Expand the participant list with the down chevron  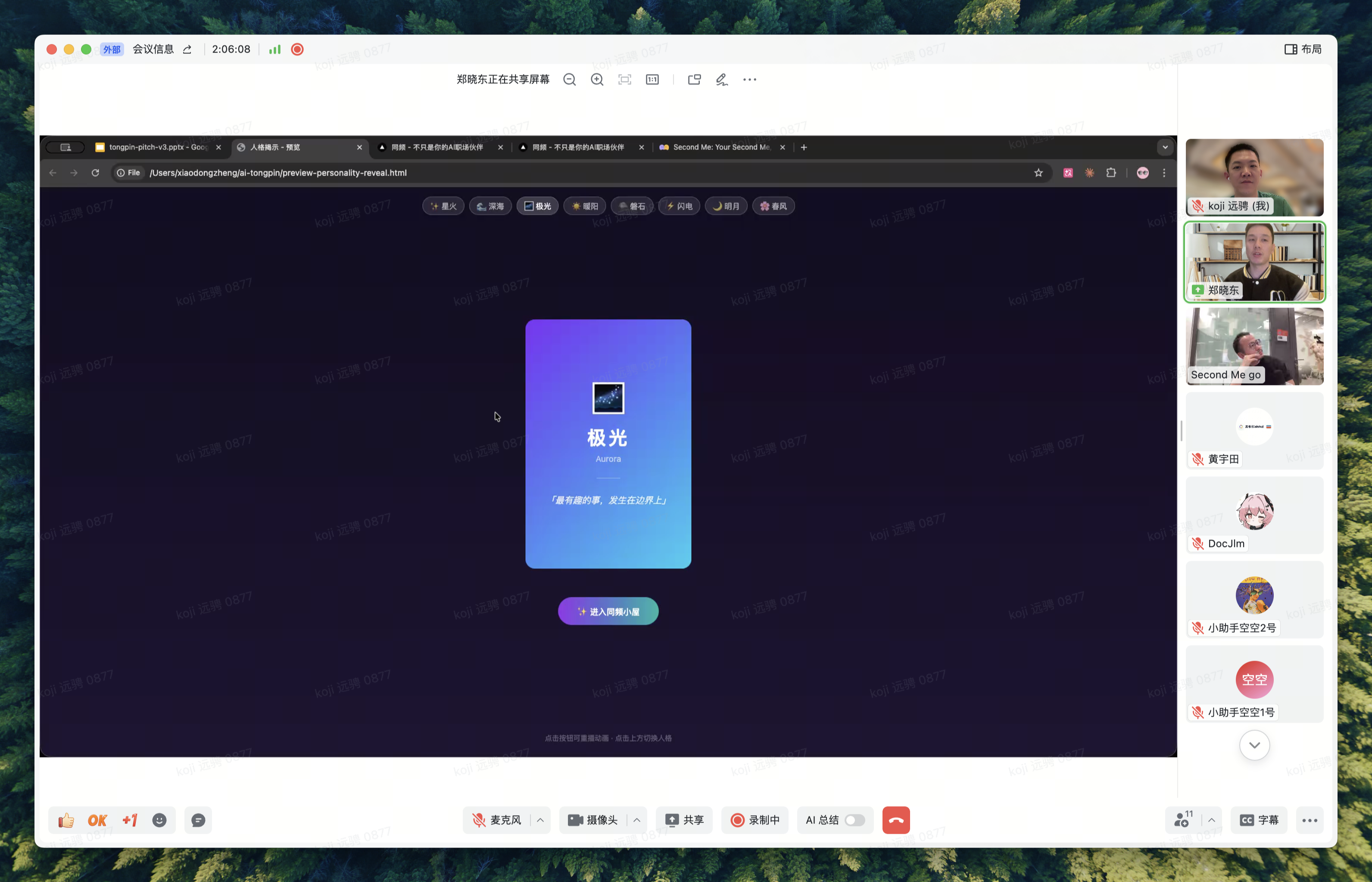1254,745
